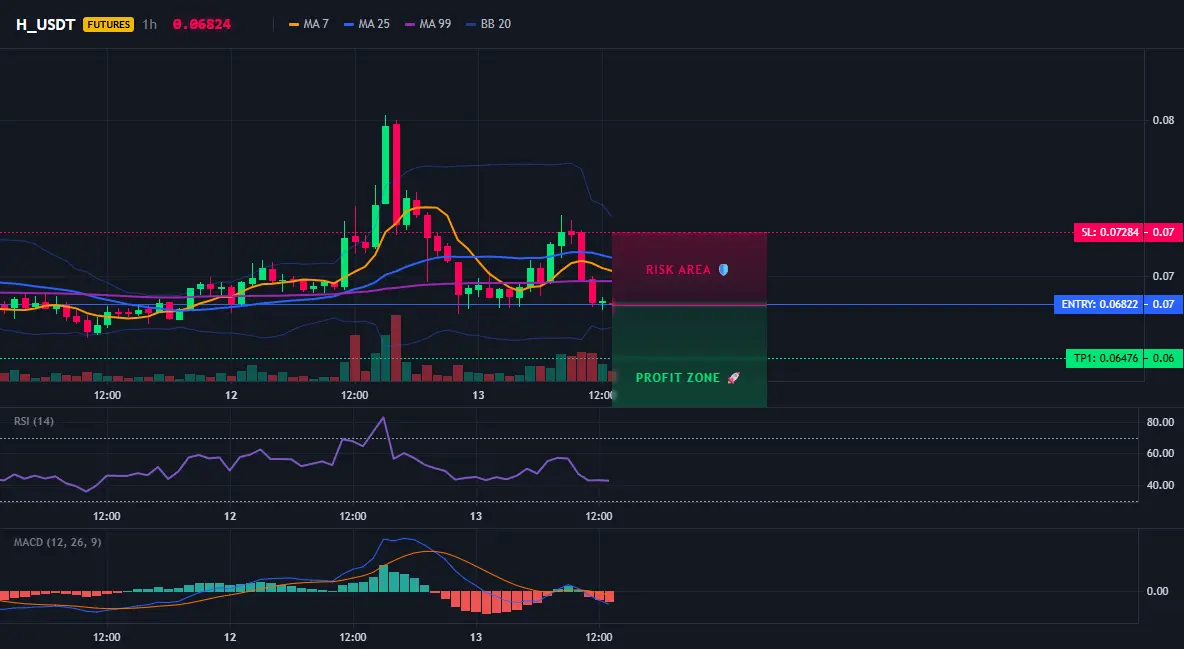Viewport: 1184px width, 649px height.
Task: Click the tallest red volume bar
Action: (x=396, y=348)
